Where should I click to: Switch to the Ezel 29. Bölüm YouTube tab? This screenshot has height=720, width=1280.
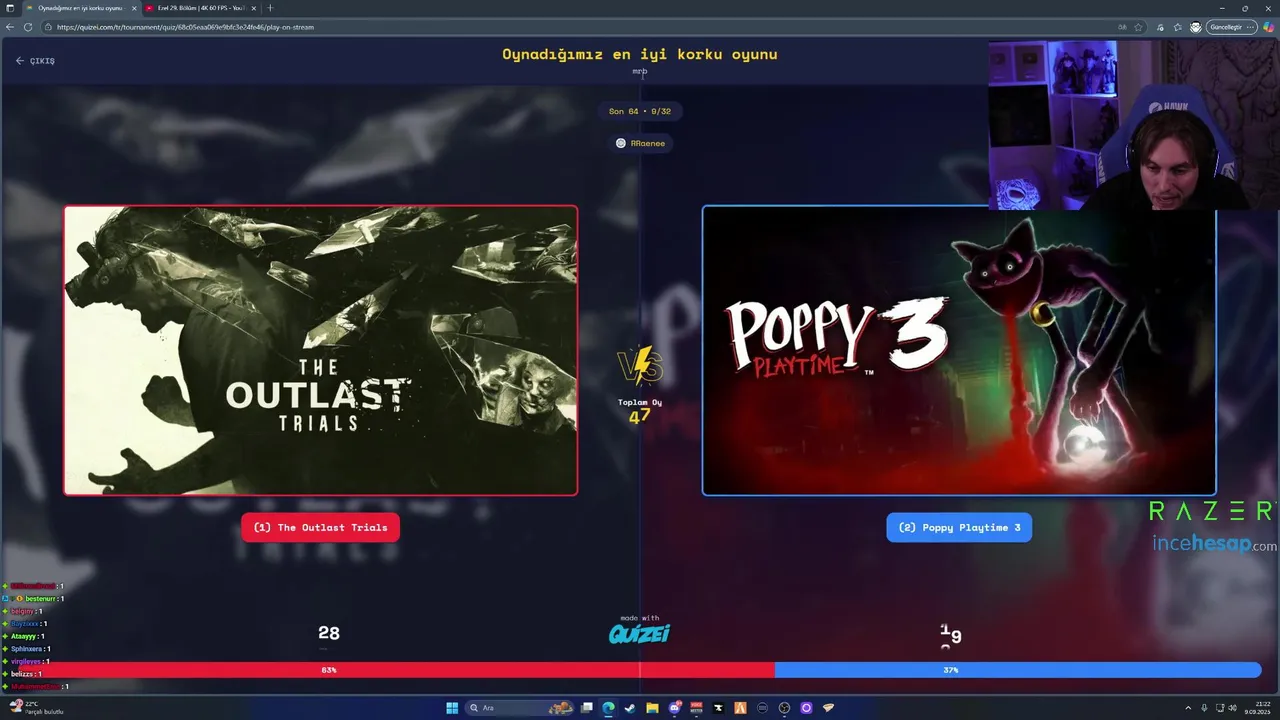[200, 8]
